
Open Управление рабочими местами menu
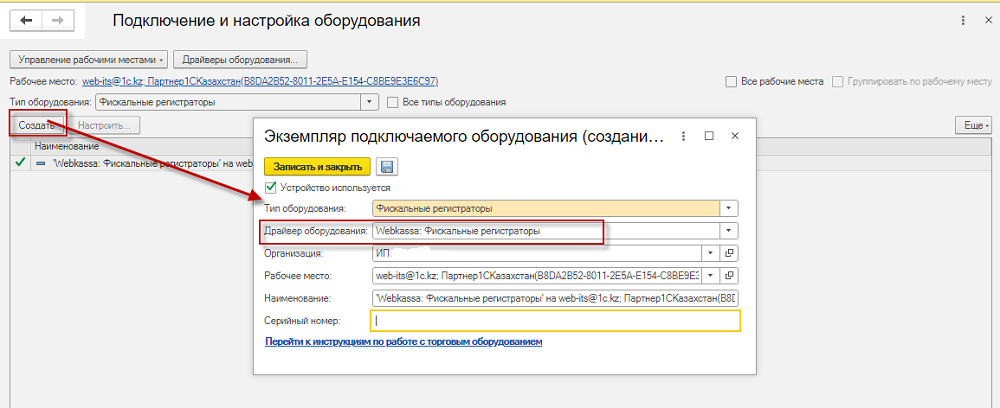89,59
